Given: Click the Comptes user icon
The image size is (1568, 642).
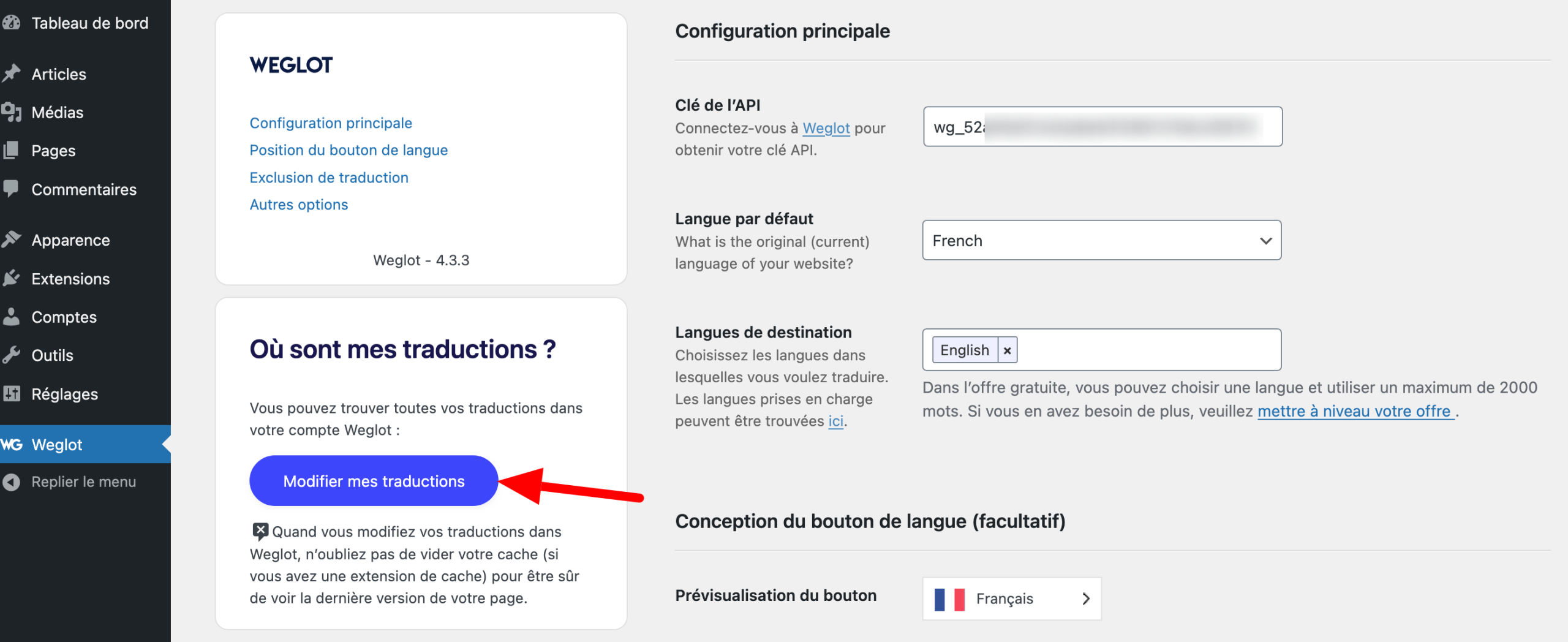Looking at the screenshot, I should click(13, 317).
